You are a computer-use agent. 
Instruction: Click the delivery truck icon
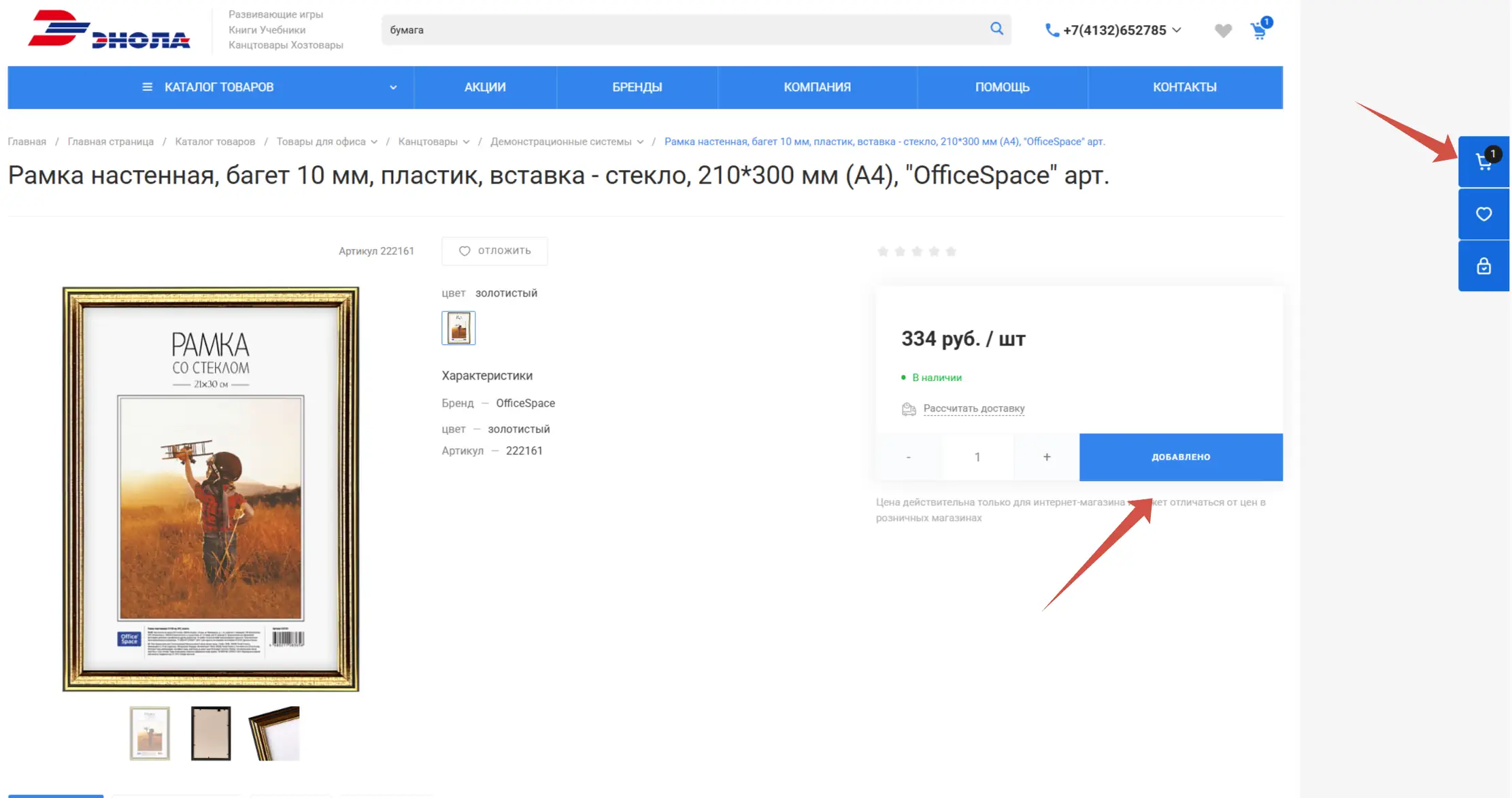click(909, 409)
